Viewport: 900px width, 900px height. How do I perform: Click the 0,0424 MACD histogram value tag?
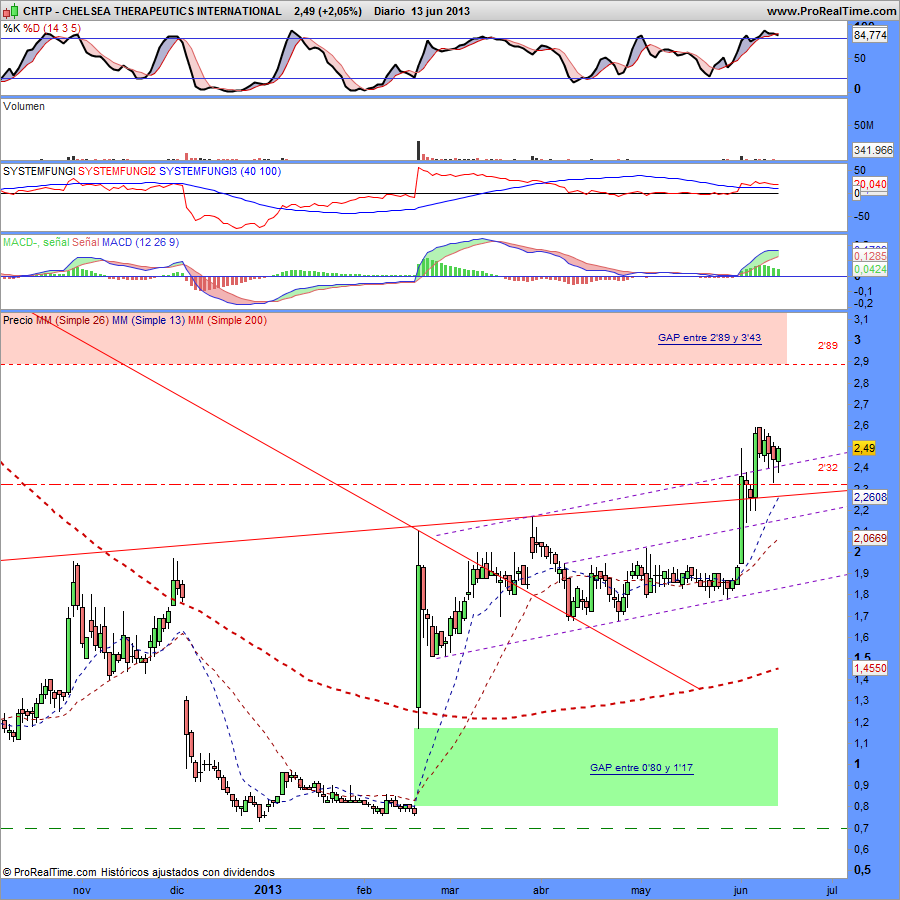pos(870,269)
